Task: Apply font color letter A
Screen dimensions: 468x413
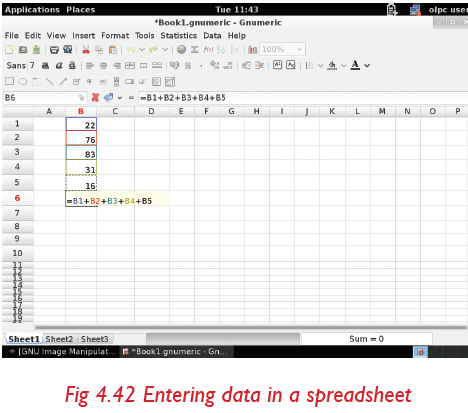Action: [355, 65]
